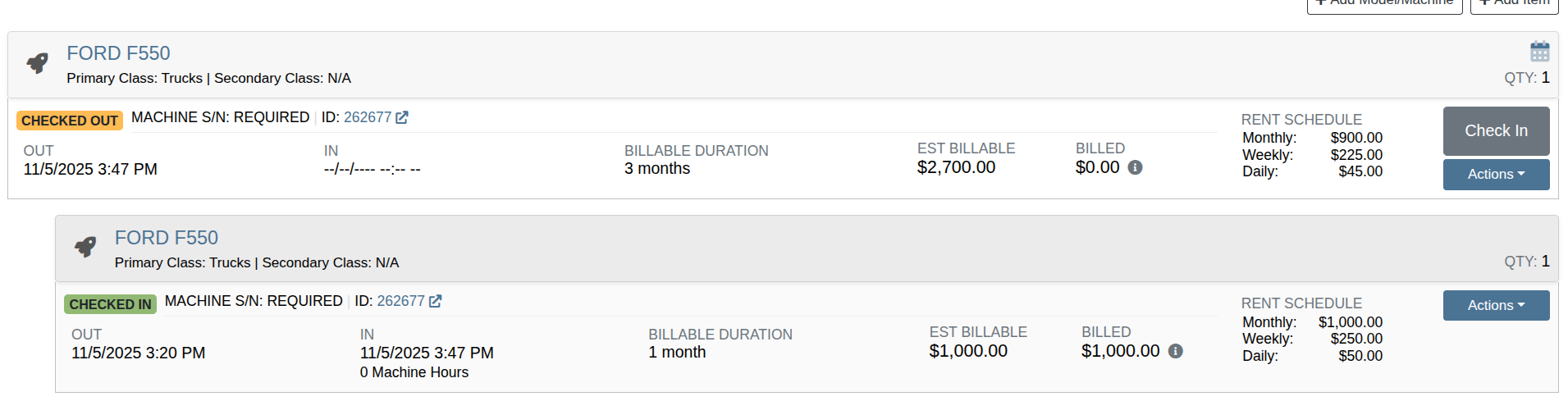Expand the Actions dropdown for checked-out truck
1568x401 pixels.
[1496, 174]
